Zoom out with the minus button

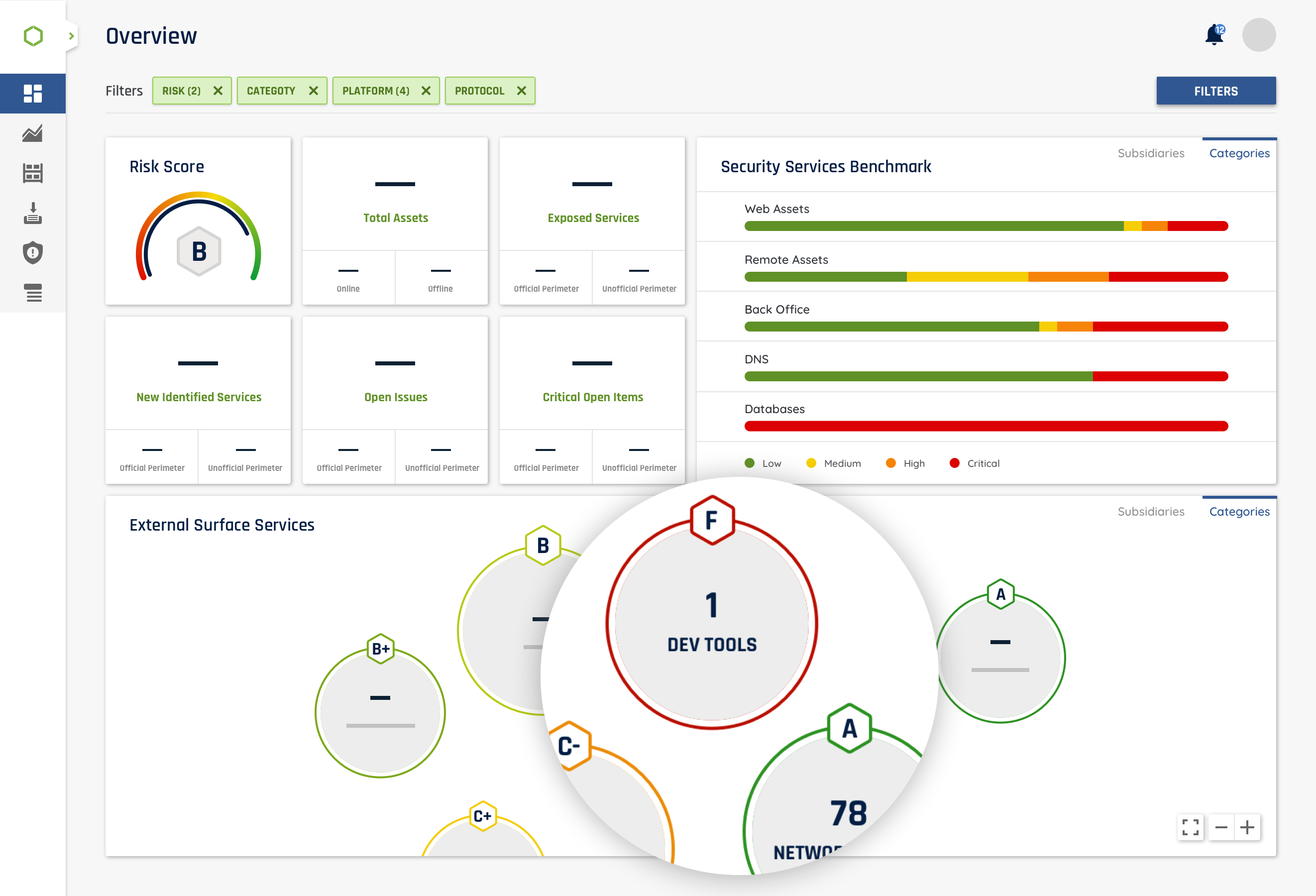1221,827
